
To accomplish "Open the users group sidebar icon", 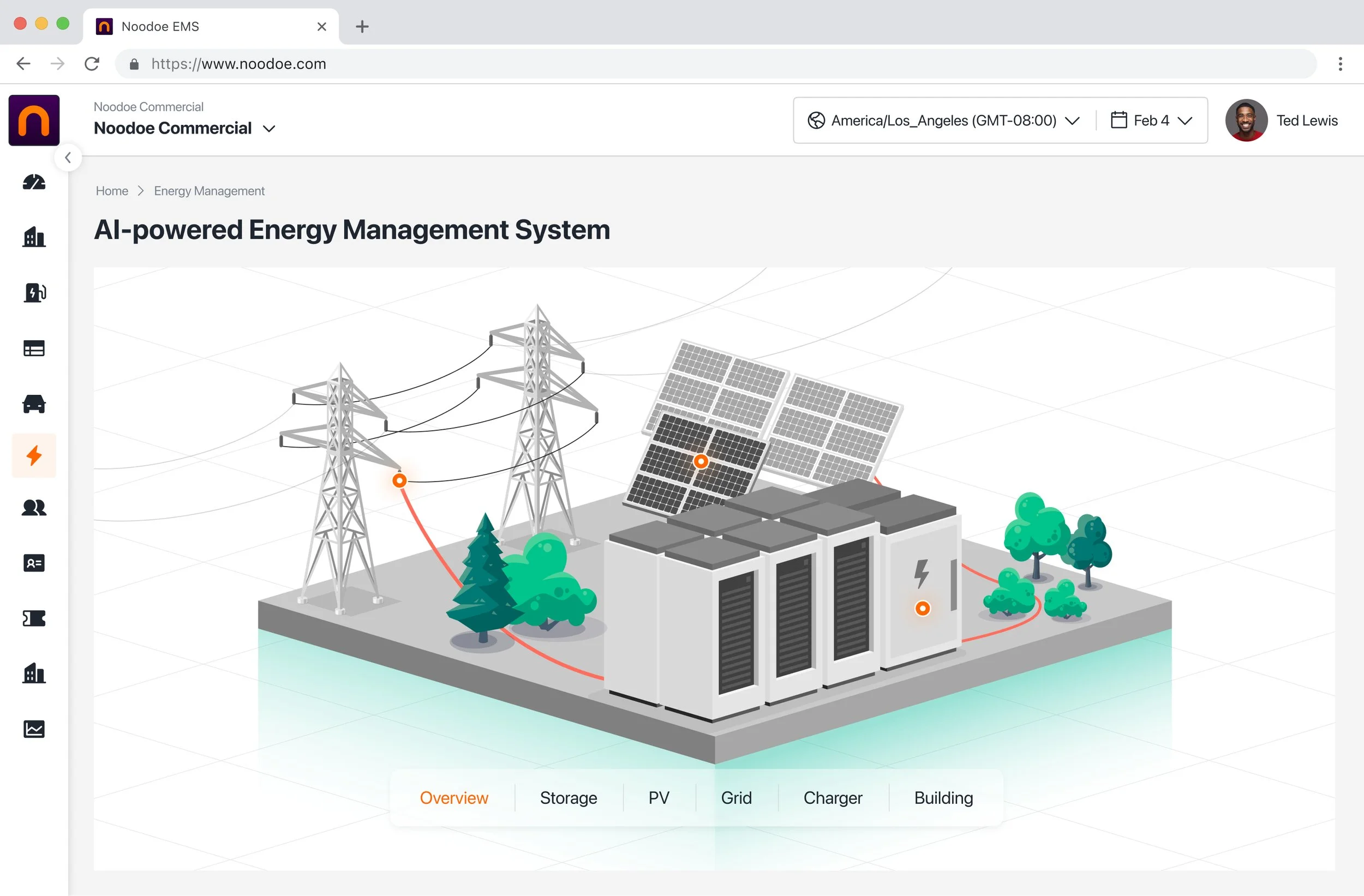I will click(x=34, y=508).
